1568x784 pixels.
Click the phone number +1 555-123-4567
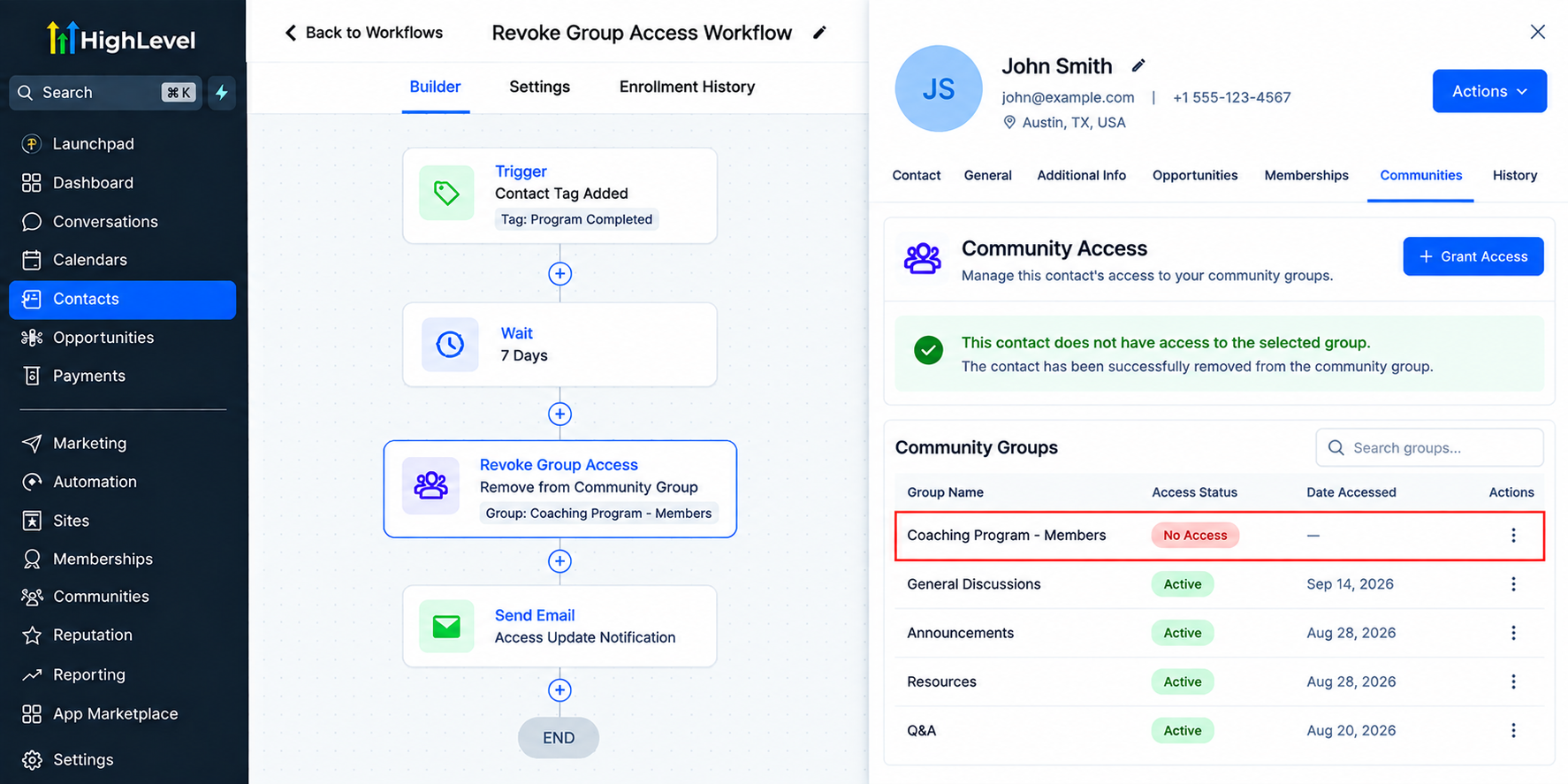coord(1231,97)
